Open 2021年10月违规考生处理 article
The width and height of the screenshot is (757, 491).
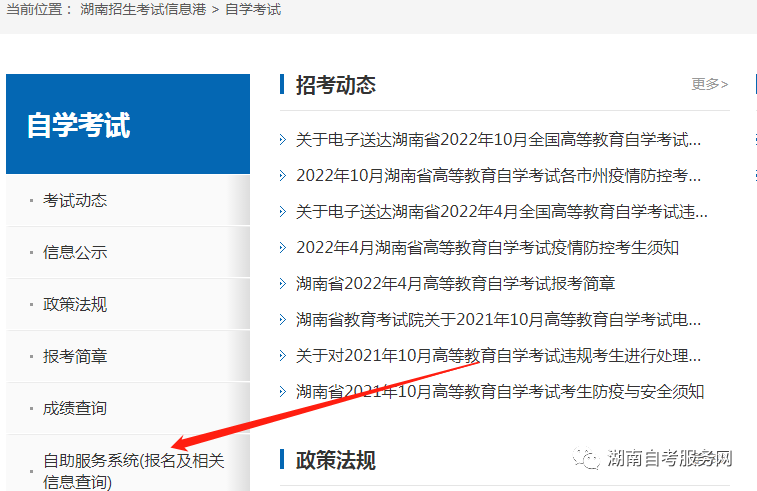click(x=498, y=355)
